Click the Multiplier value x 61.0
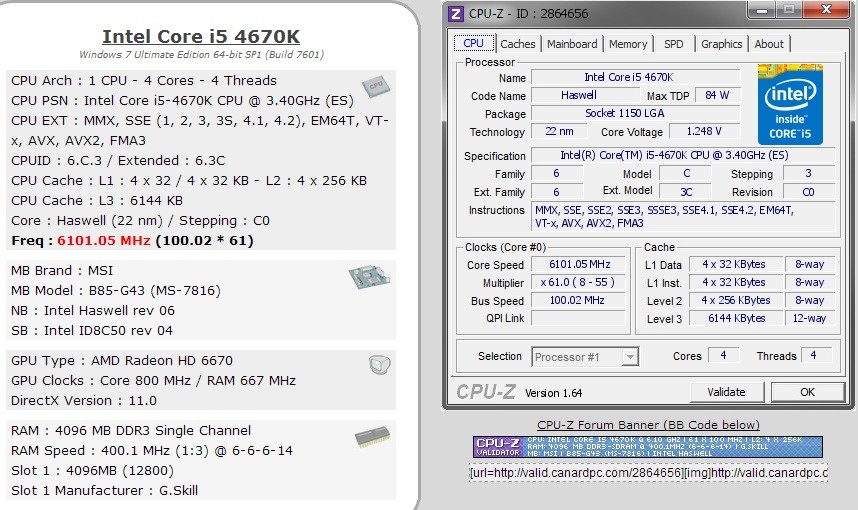The width and height of the screenshot is (858, 510). (578, 282)
